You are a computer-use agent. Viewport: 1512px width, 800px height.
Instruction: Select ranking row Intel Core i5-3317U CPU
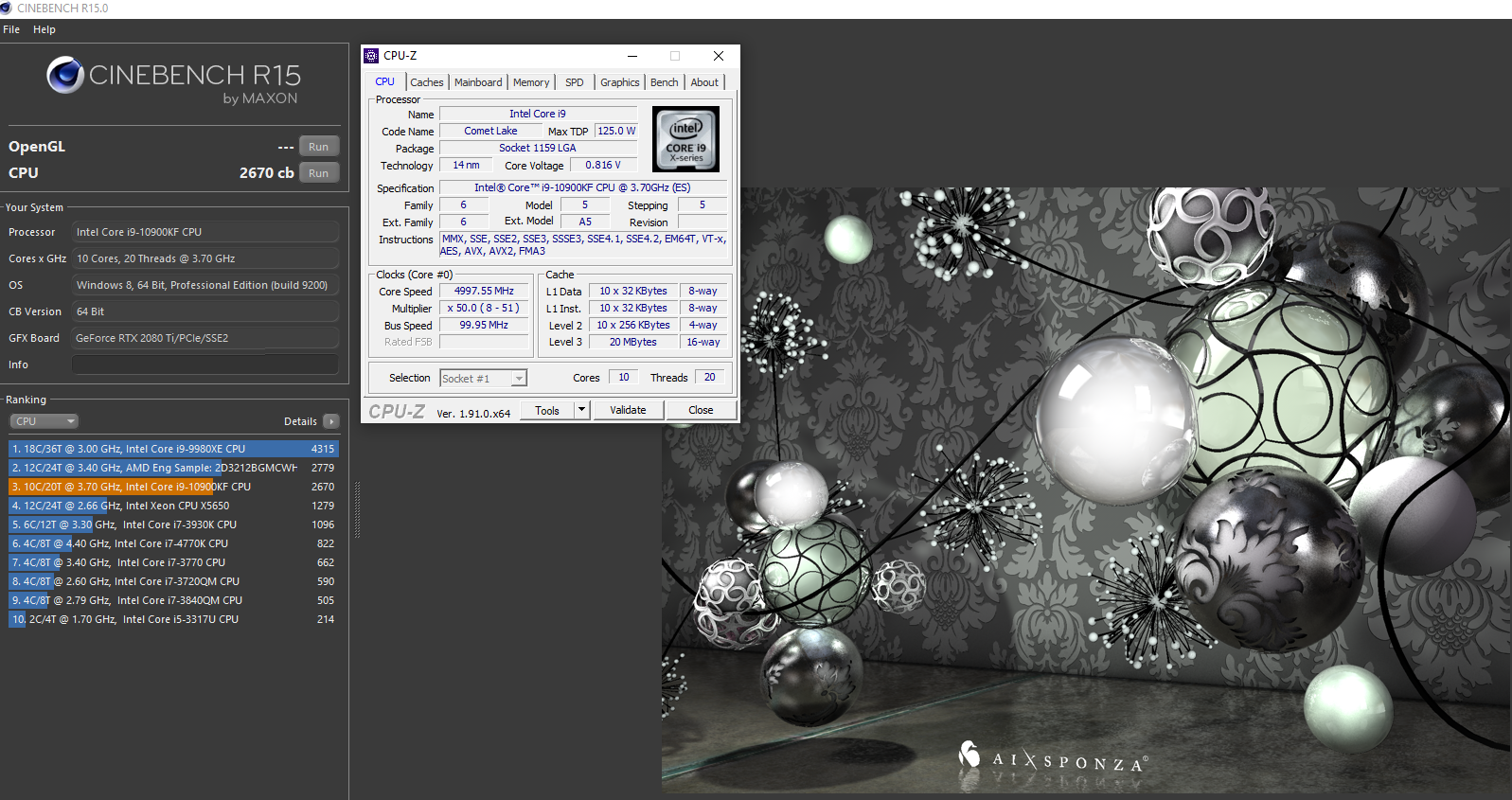click(173, 619)
